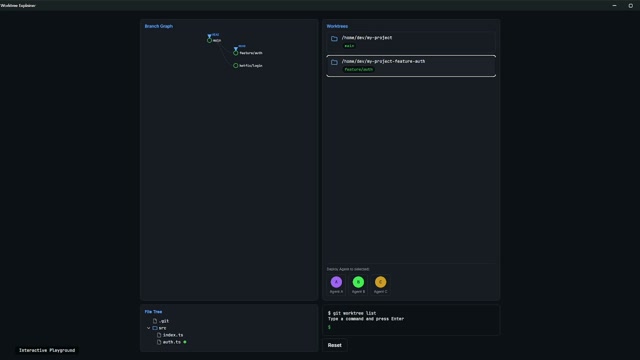The image size is (640, 360).
Task: Click the File Tree panel heading
Action: point(153,312)
